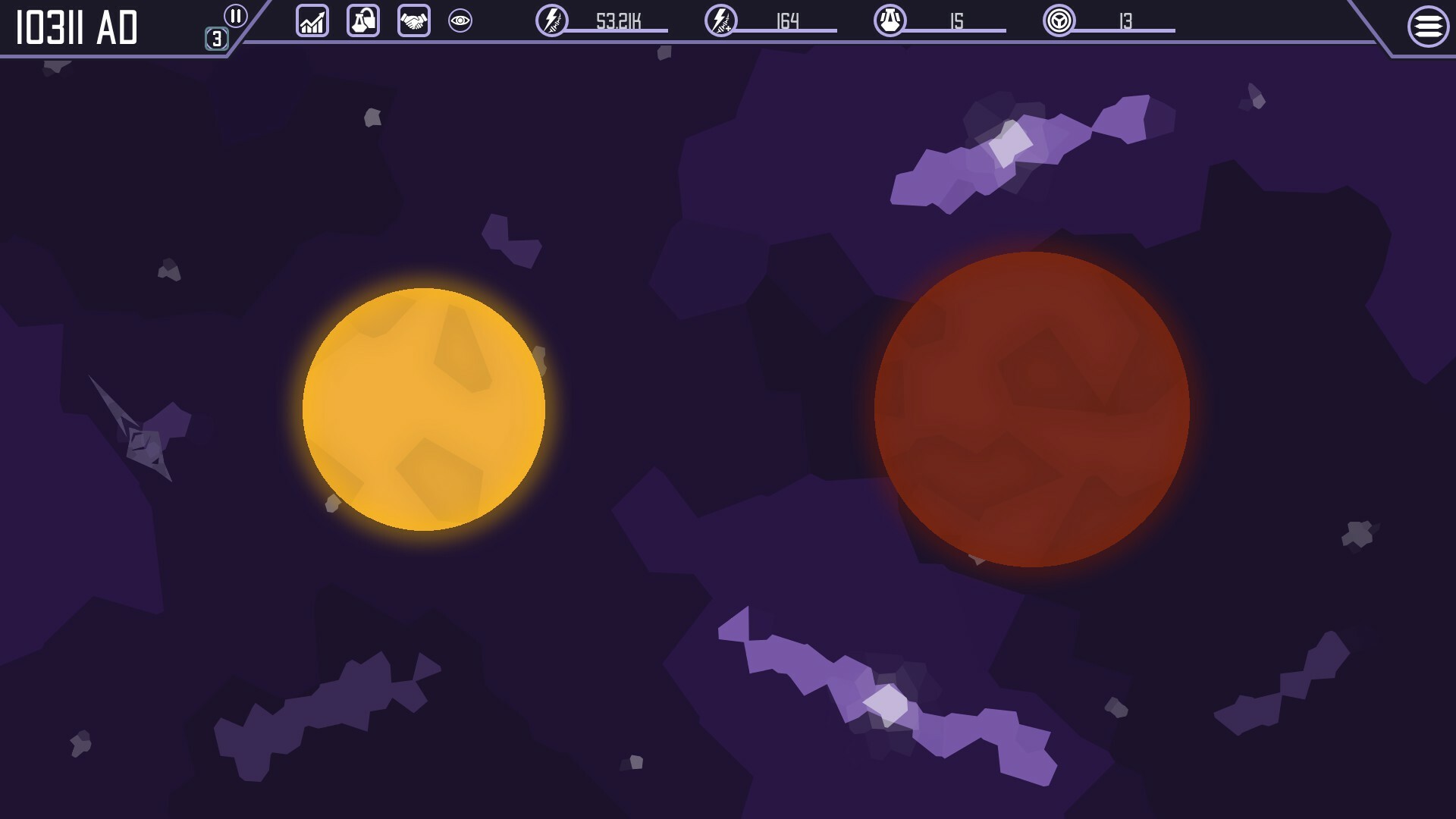Click the game speed 3 indicator
This screenshot has width=1456, height=819.
pos(217,39)
